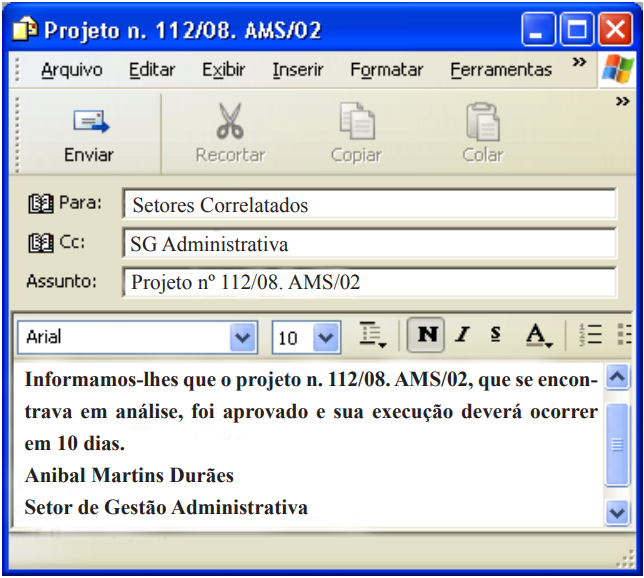Toggle italic (I) formatting
Viewport: 644px width, 578px height.
click(462, 336)
